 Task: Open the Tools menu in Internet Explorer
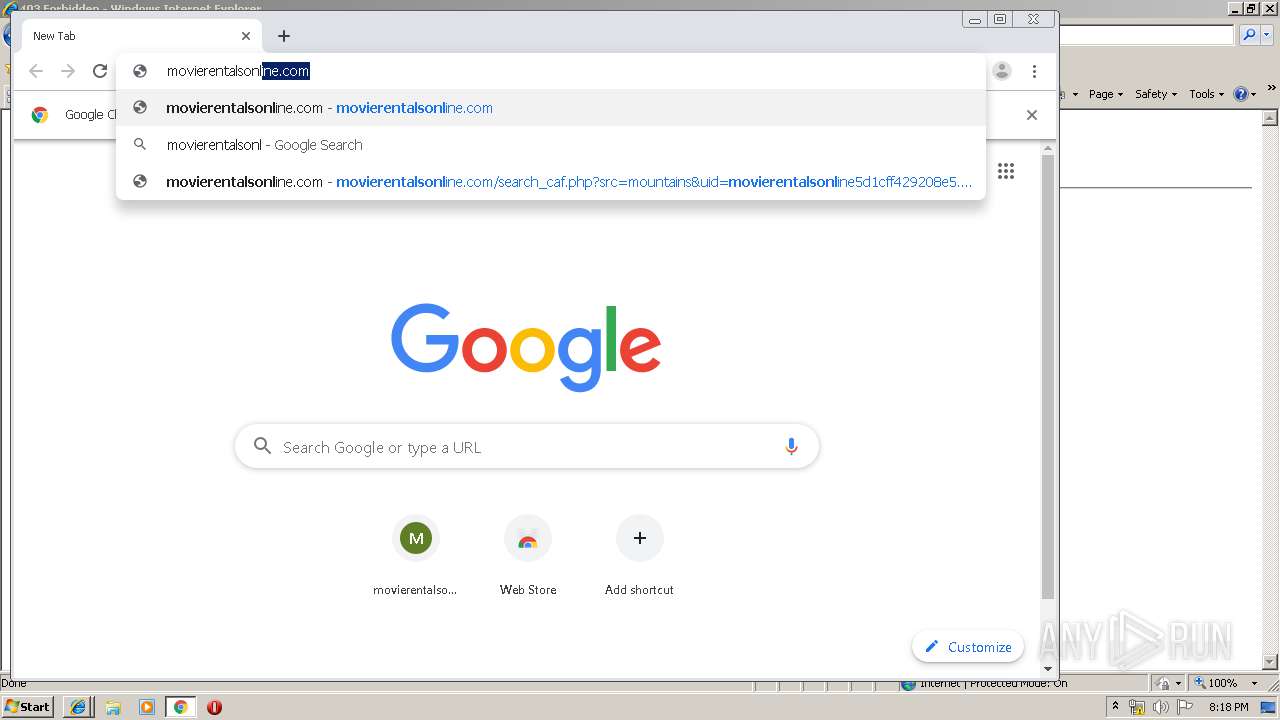tap(1206, 94)
